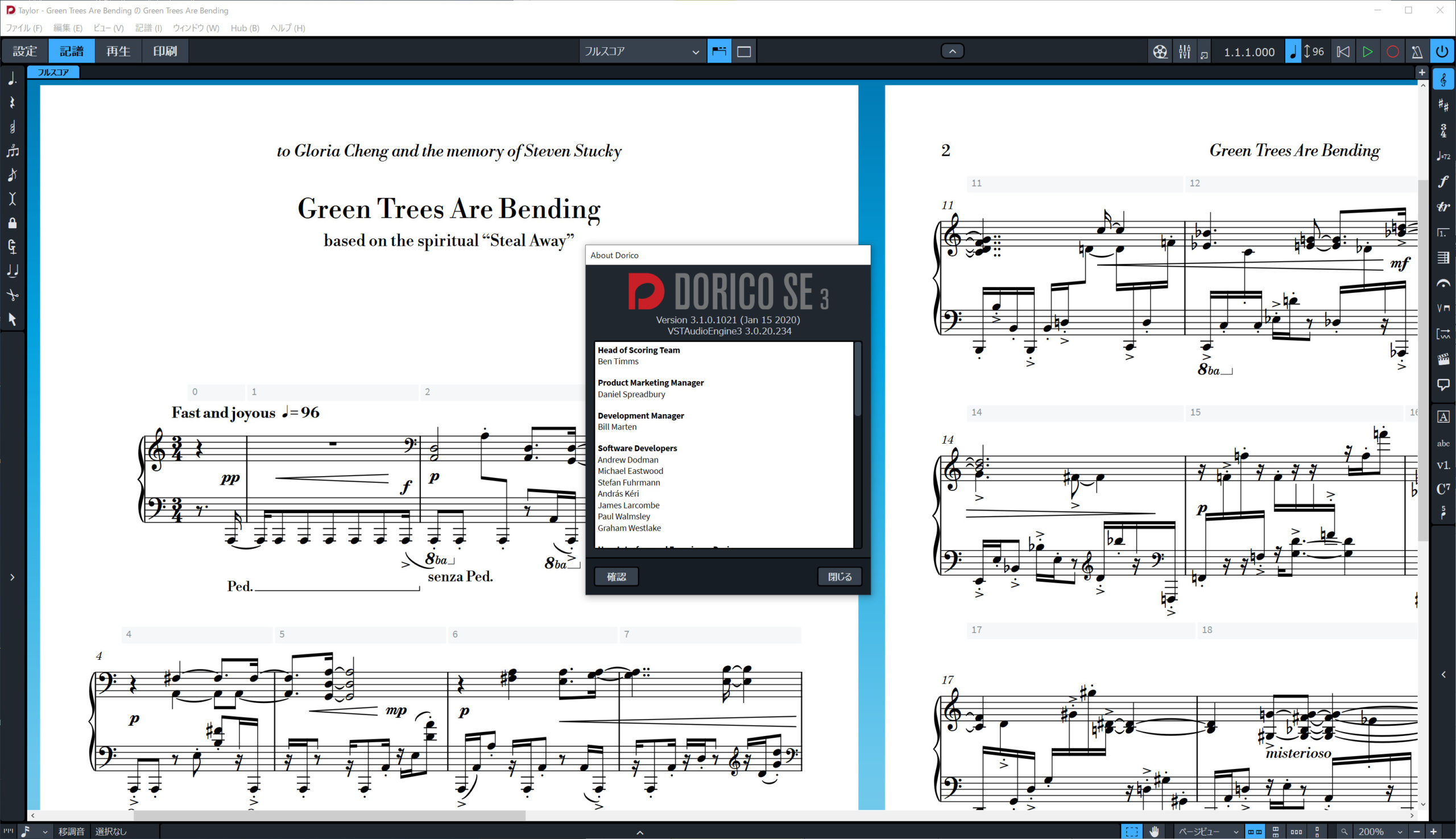Screen dimensions: 1456x839
Task: Select the force duration tool
Action: (12, 247)
